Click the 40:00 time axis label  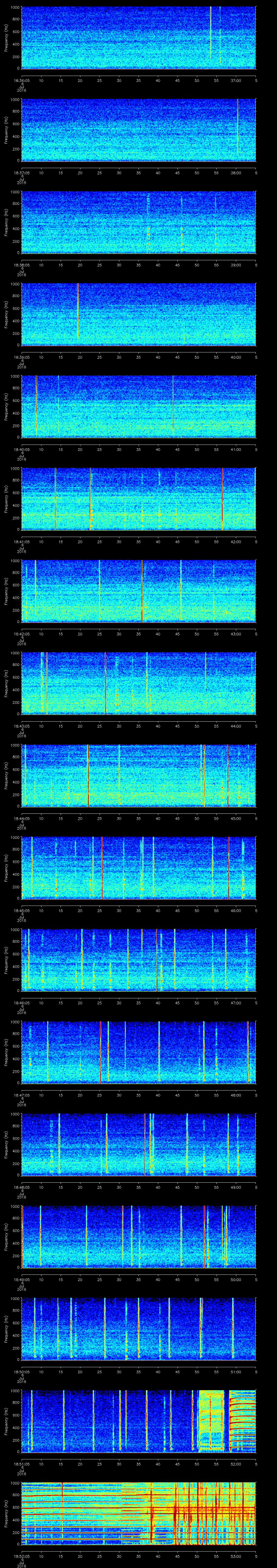[x=236, y=357]
